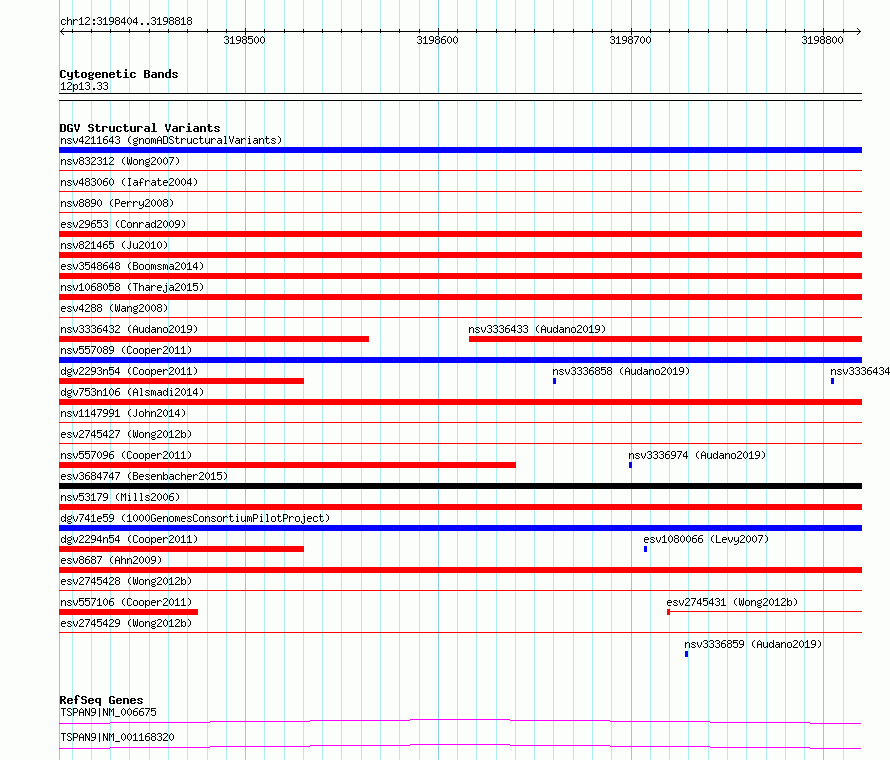Click the nsv8890 (Perry2008) label
The width and height of the screenshot is (890, 760).
[117, 203]
